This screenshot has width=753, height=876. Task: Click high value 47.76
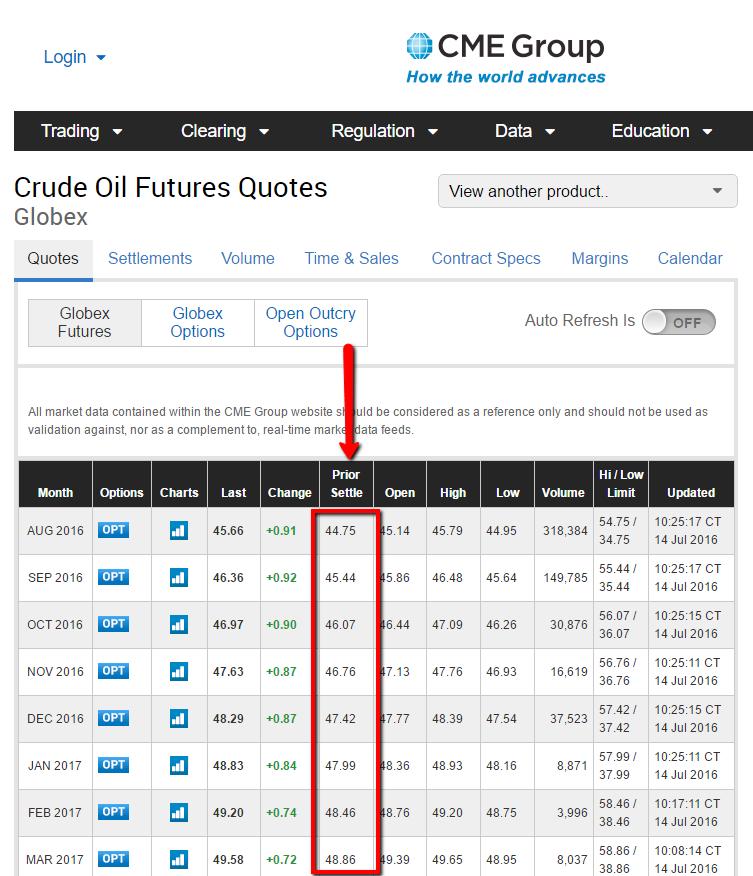pyautogui.click(x=447, y=672)
